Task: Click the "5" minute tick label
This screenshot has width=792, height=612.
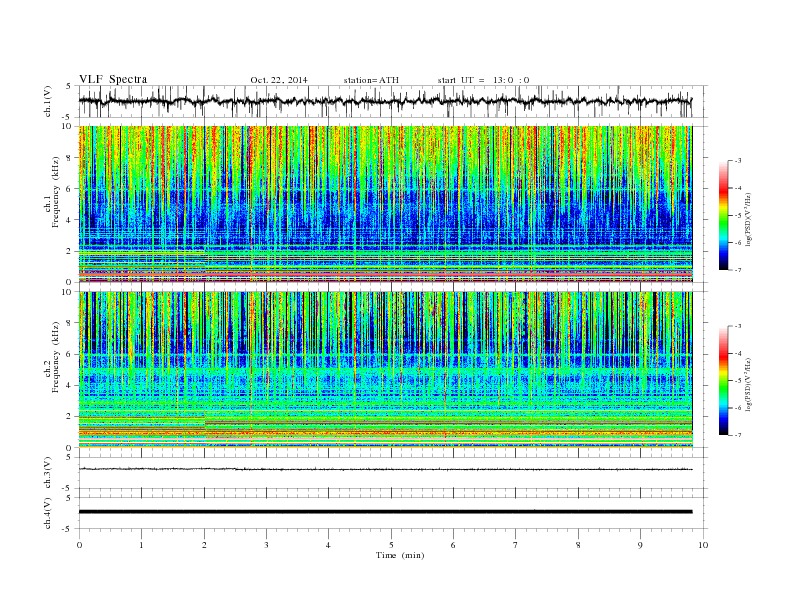Action: 391,545
